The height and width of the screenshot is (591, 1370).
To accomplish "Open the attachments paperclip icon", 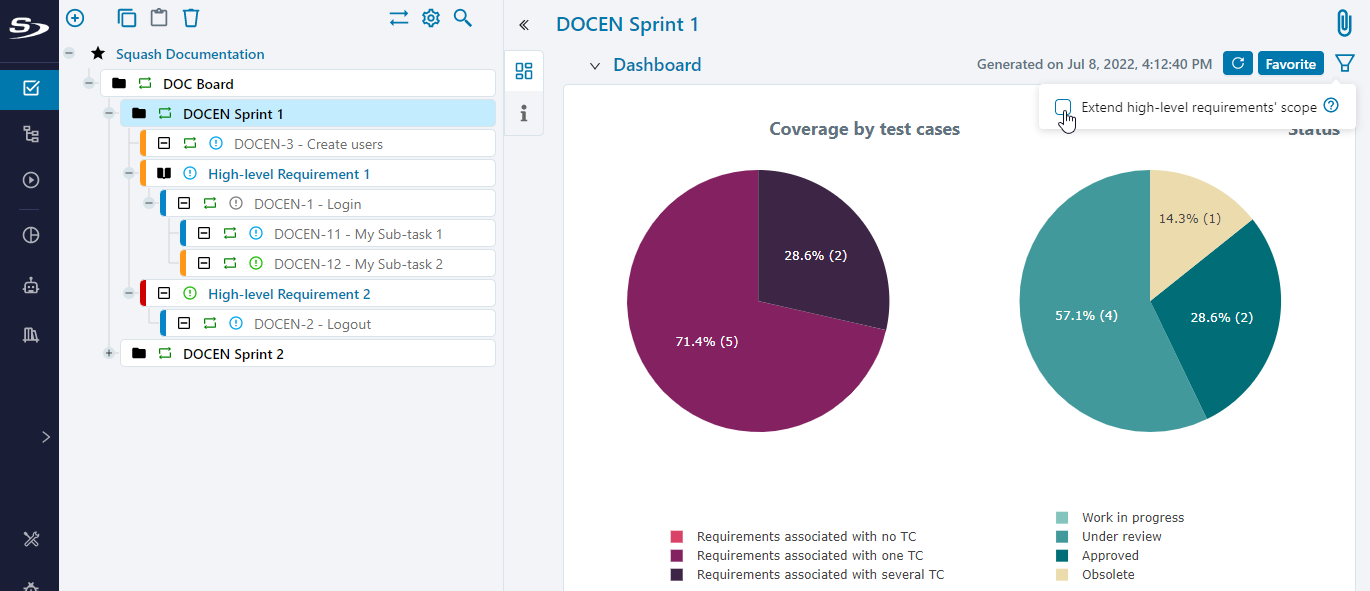I will point(1344,23).
